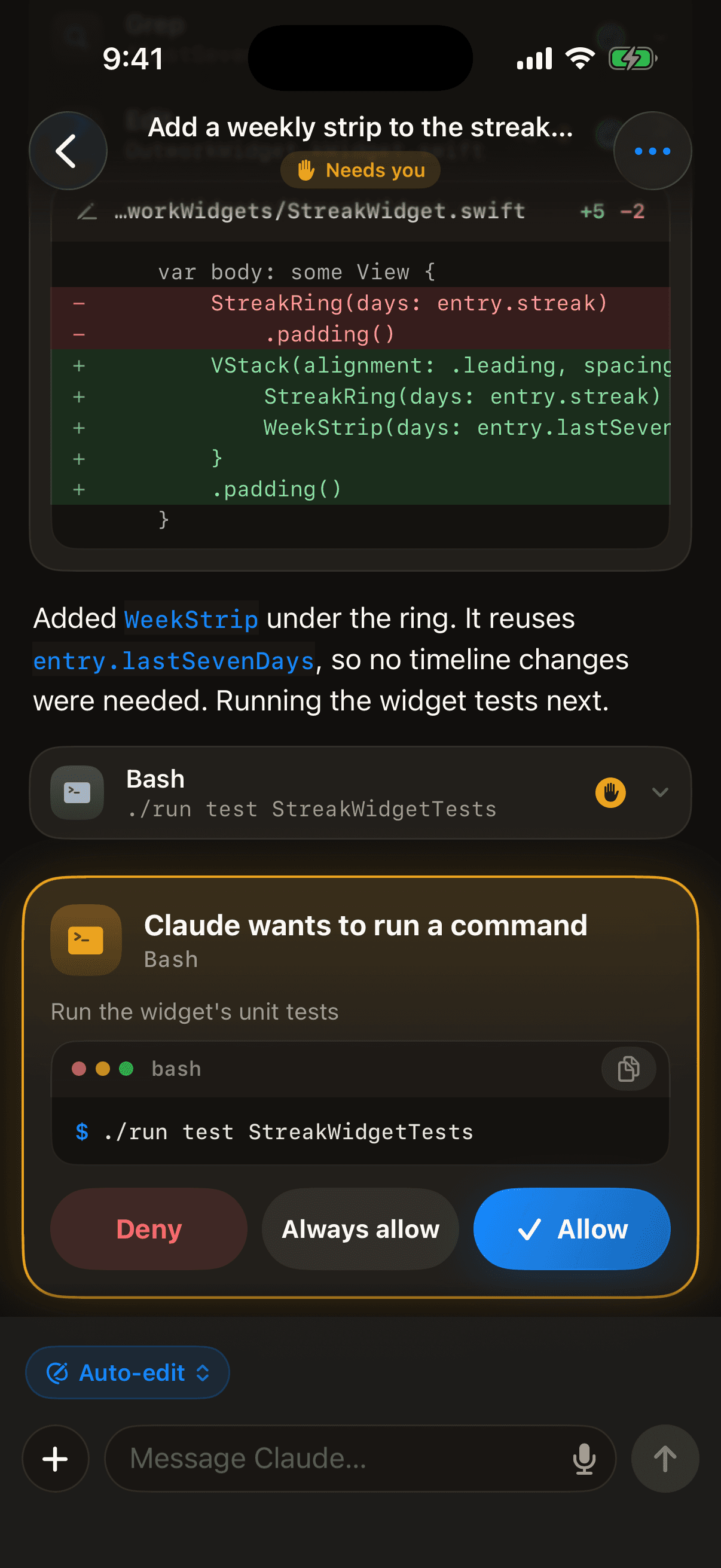The width and height of the screenshot is (721, 1568).
Task: Tap the pencil edit icon beside StreakWidget.swift
Action: pyautogui.click(x=87, y=212)
